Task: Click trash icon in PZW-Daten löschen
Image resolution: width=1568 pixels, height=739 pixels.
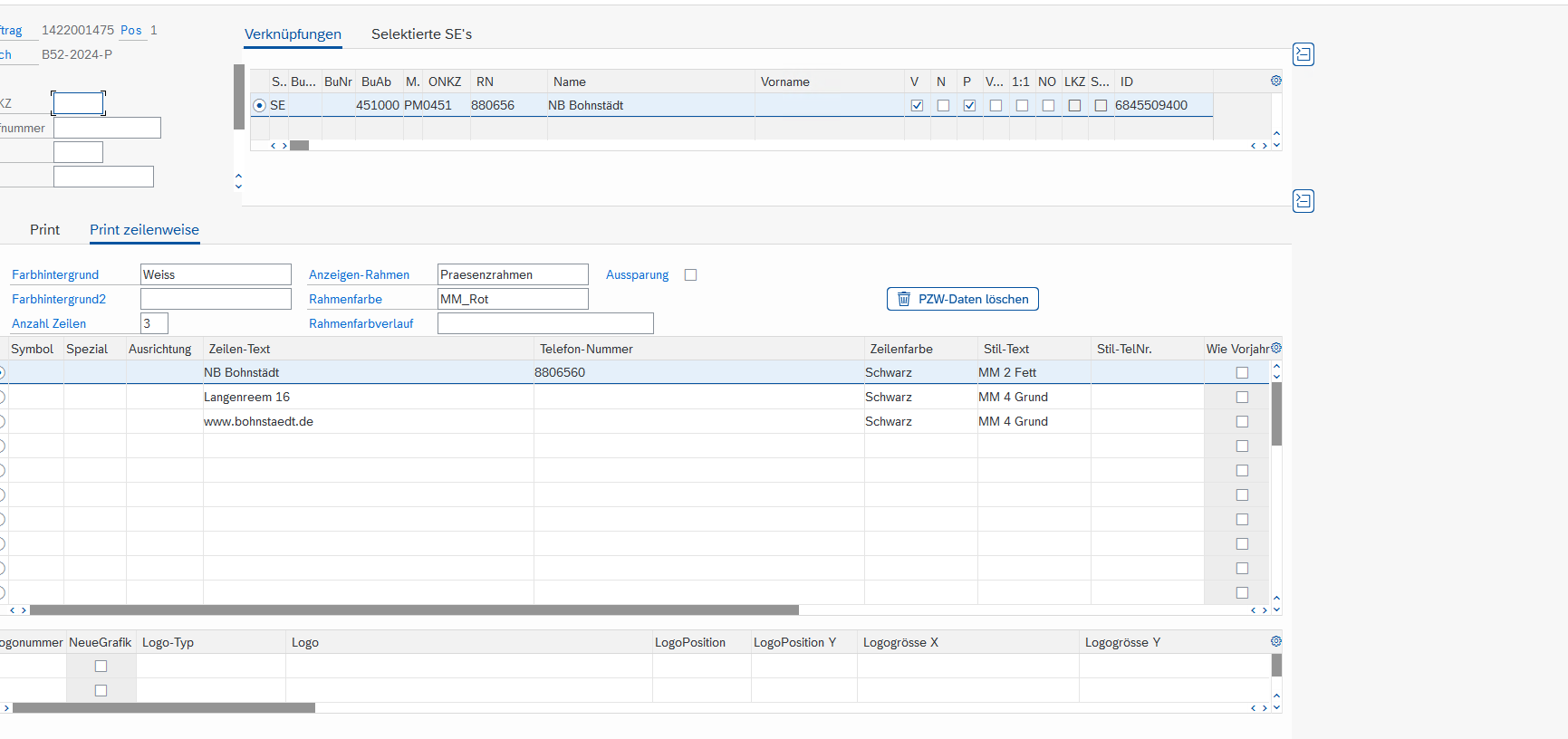Action: [x=904, y=299]
